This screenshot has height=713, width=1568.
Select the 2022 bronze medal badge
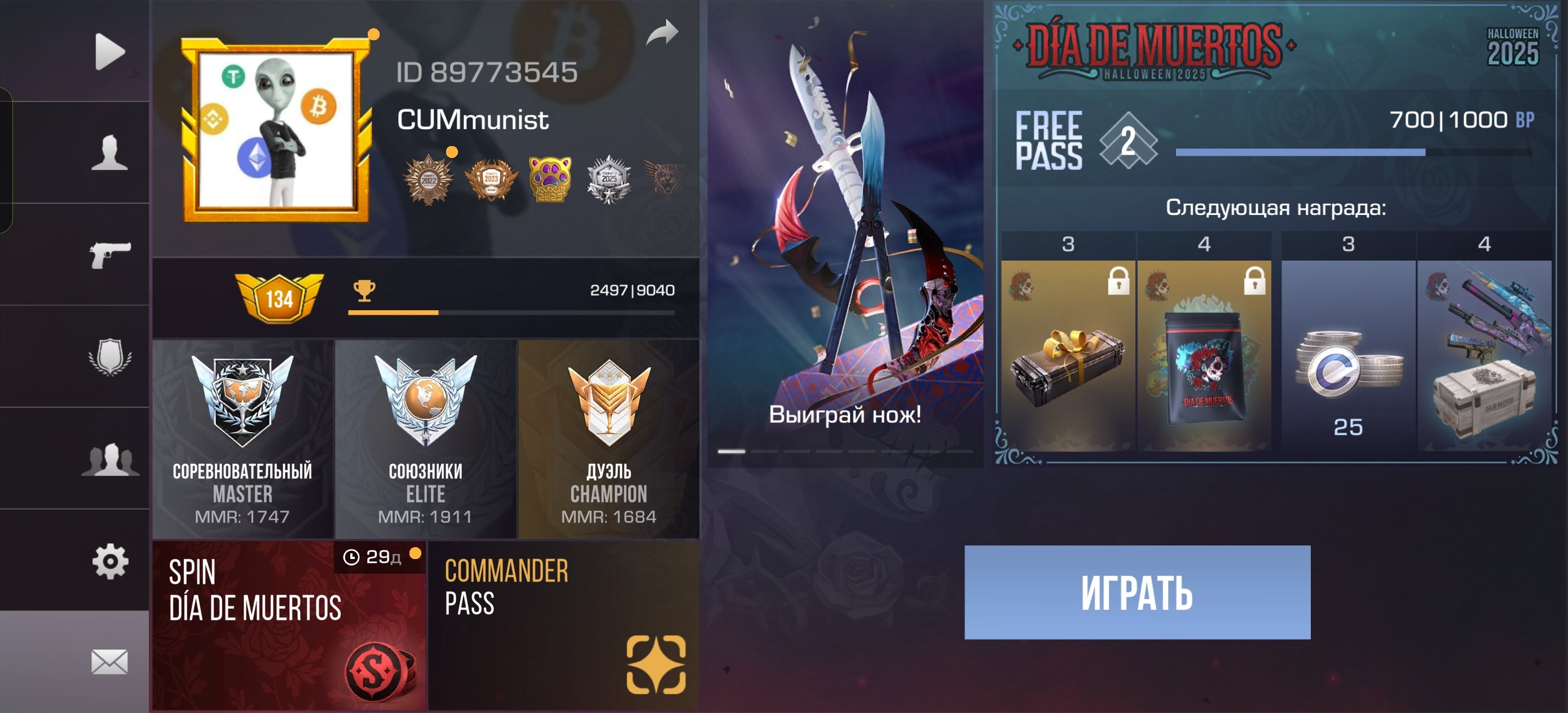point(429,179)
